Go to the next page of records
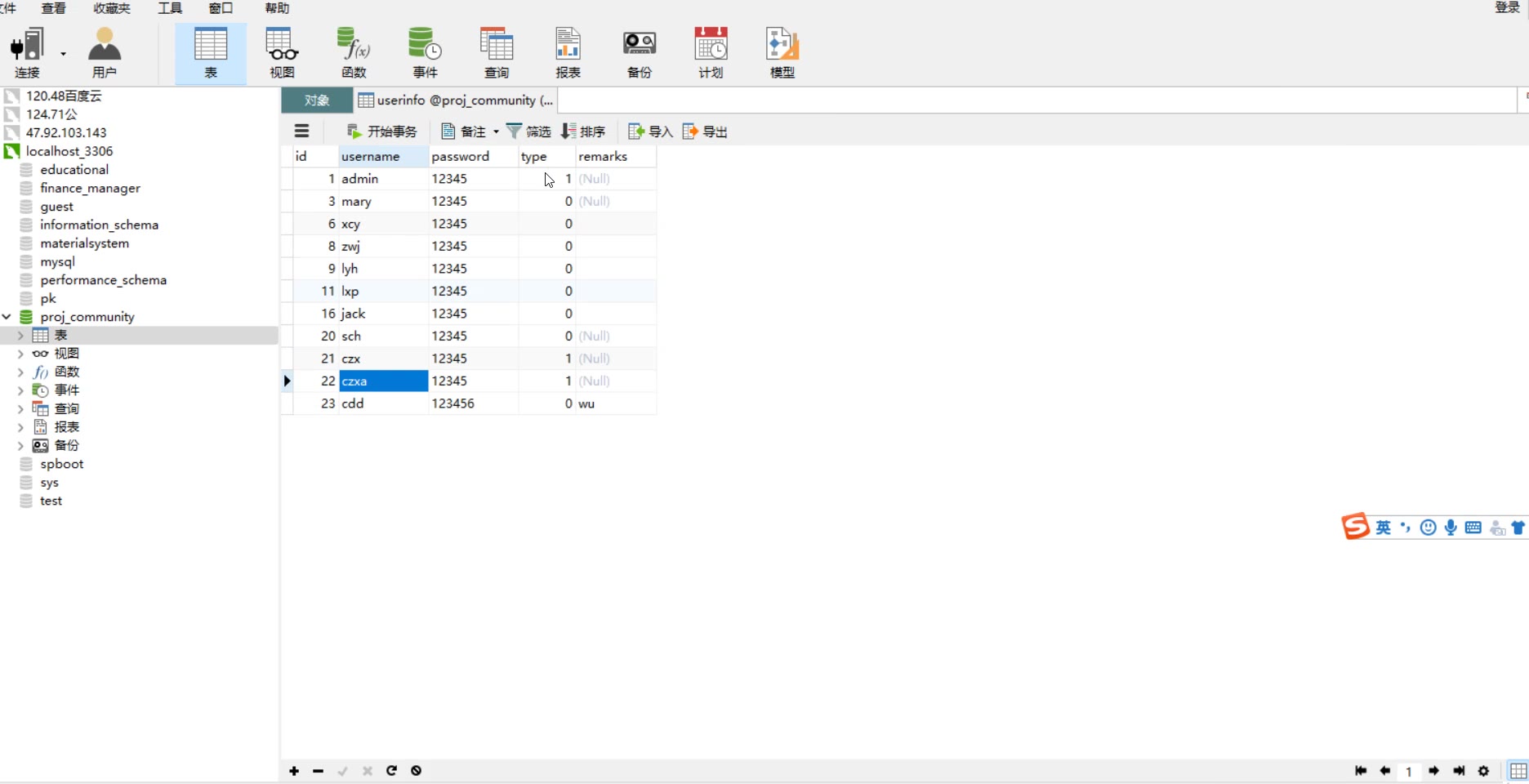1529x784 pixels. click(x=1434, y=771)
